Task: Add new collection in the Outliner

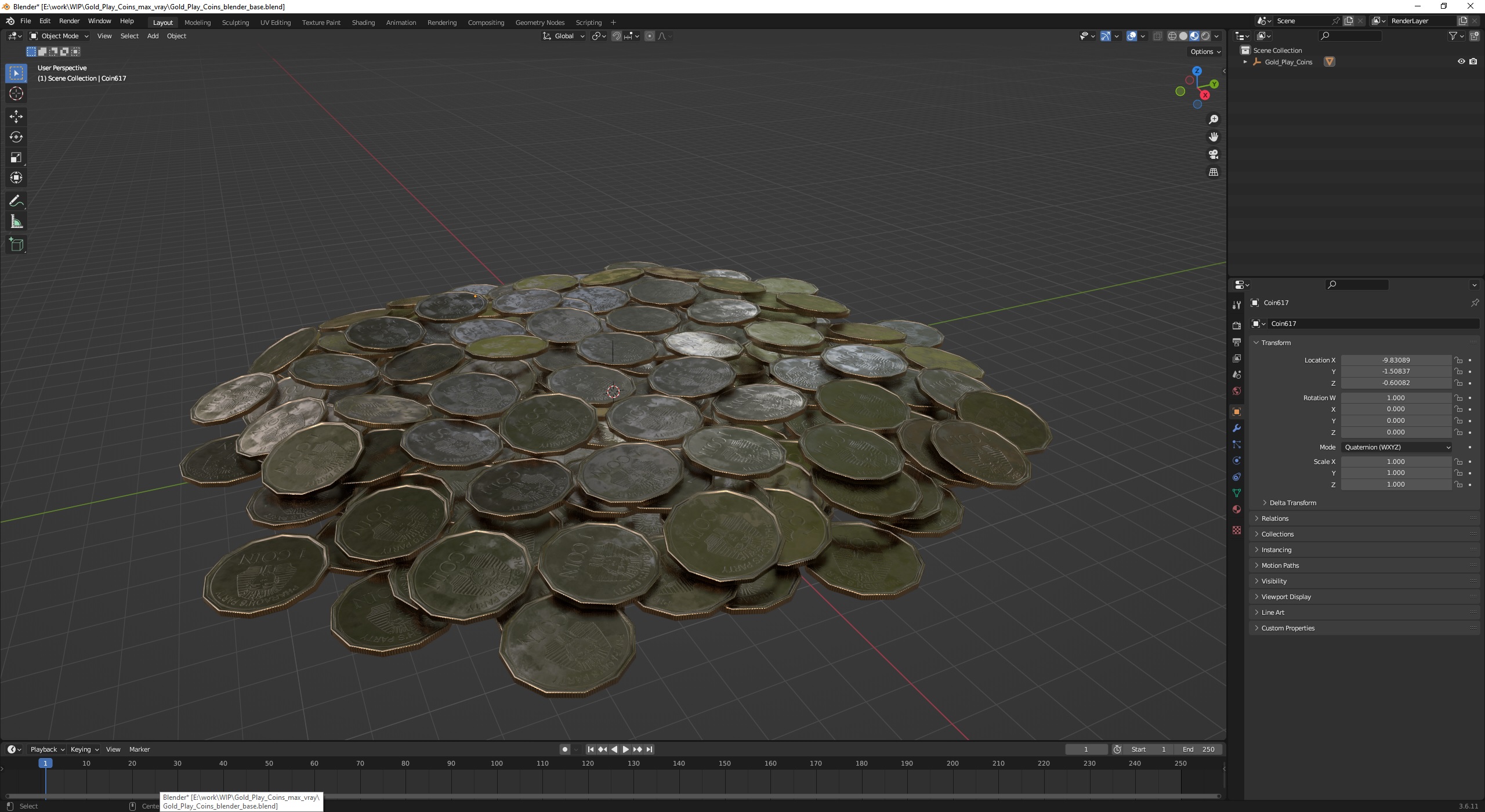Action: [1474, 36]
